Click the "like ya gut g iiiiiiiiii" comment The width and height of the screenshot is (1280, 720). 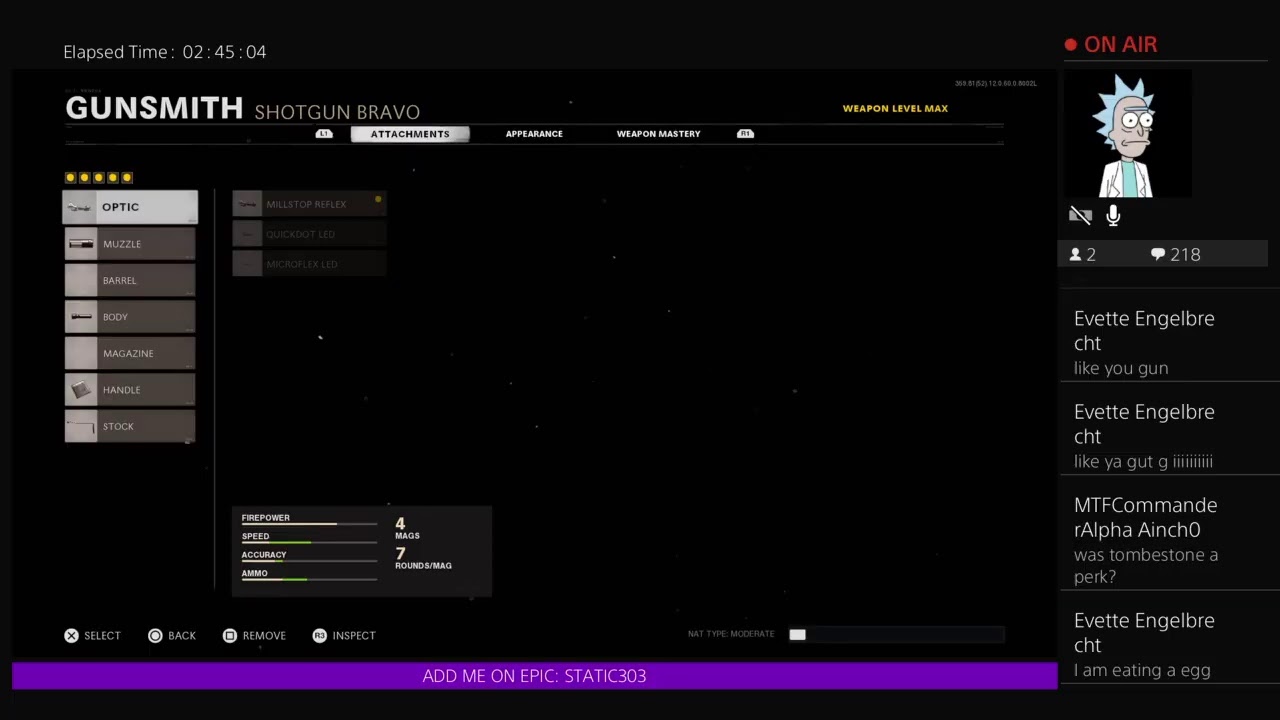(x=1143, y=461)
